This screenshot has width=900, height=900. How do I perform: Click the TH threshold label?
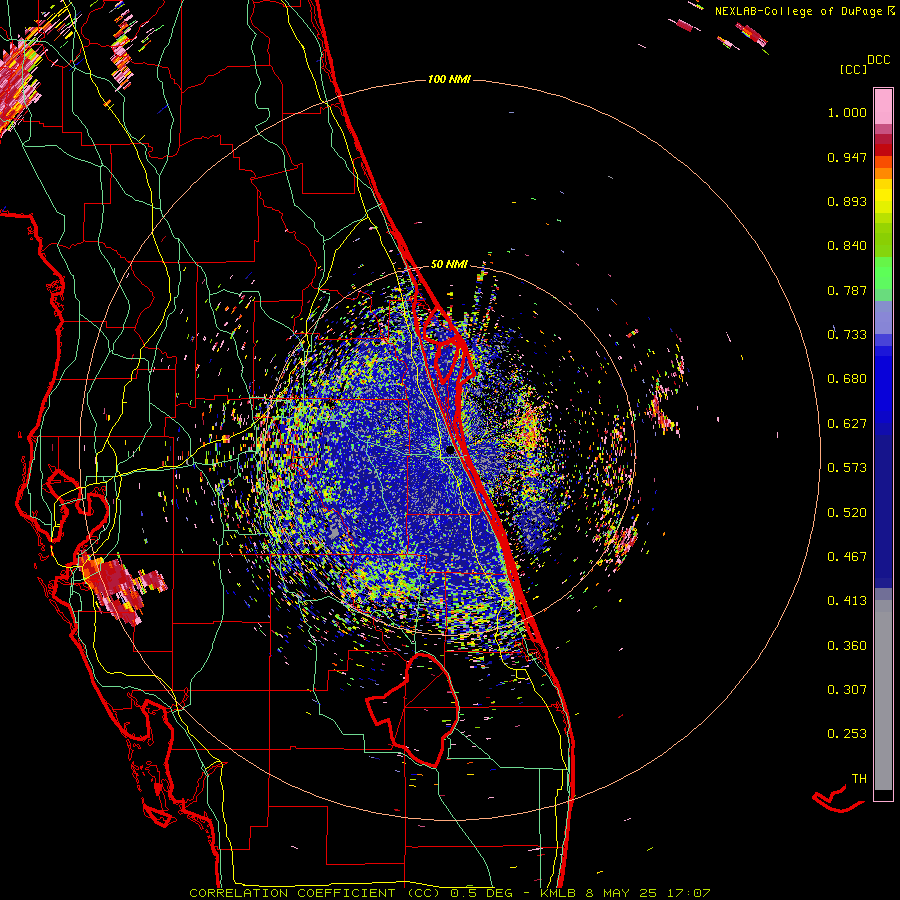(x=859, y=779)
